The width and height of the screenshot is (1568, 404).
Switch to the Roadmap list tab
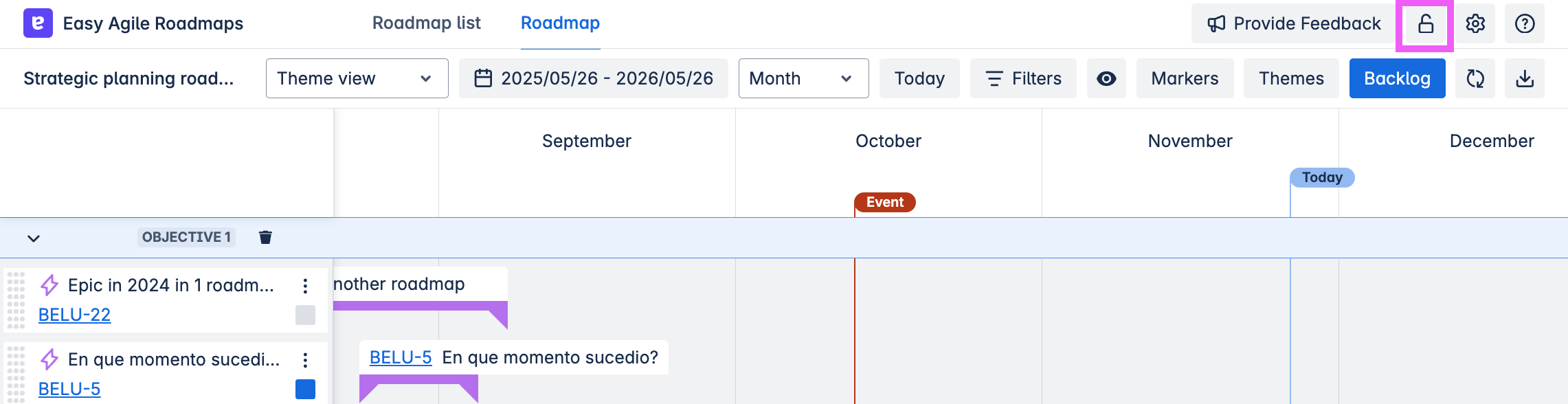(x=426, y=23)
